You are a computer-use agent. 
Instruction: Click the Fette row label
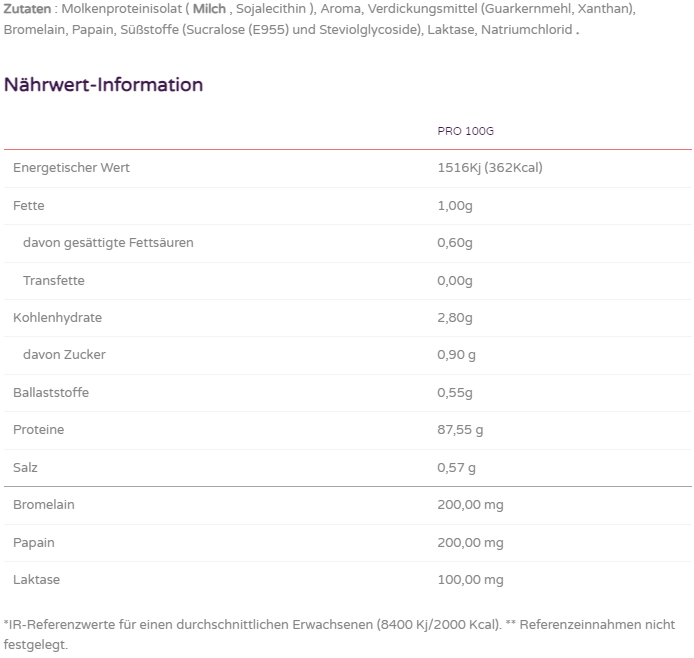(x=29, y=206)
